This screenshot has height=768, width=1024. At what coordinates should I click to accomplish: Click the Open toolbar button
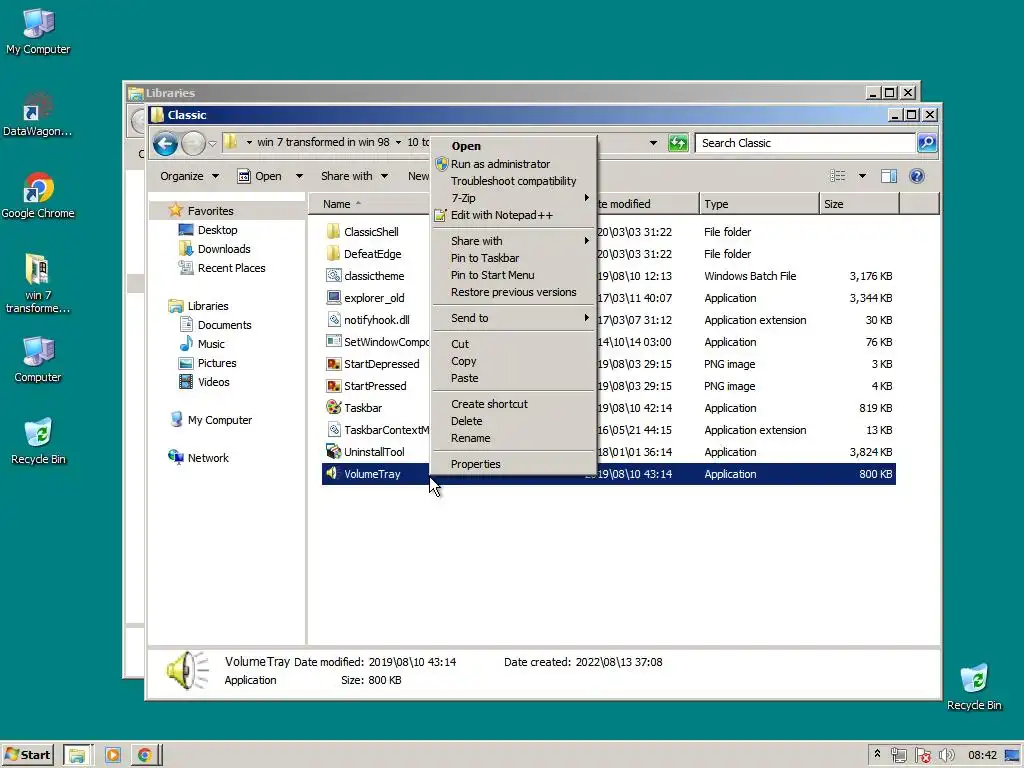click(x=260, y=176)
